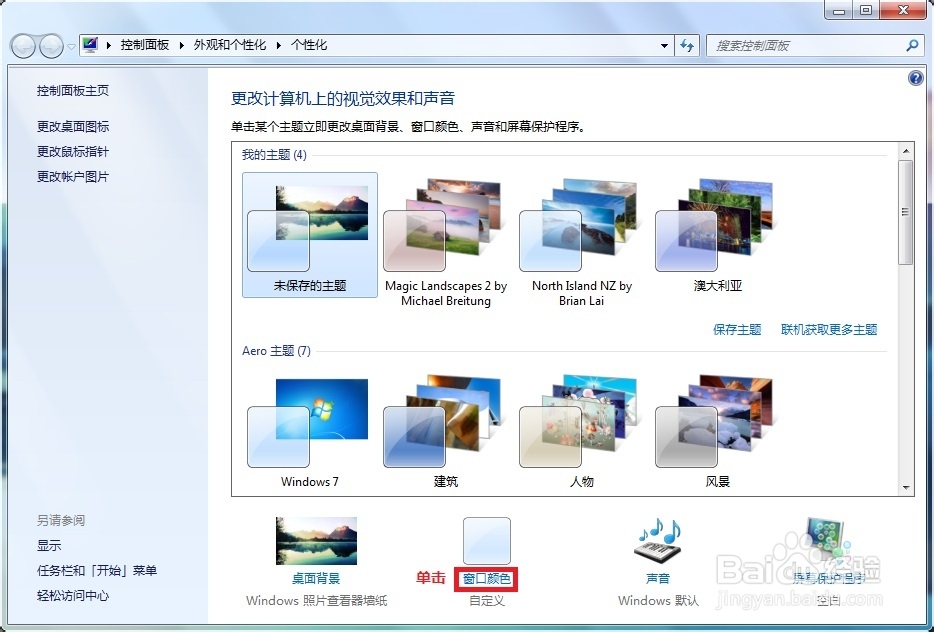Open the recent pages dropdown arrow
Screen dimensions: 934x632
pos(71,46)
